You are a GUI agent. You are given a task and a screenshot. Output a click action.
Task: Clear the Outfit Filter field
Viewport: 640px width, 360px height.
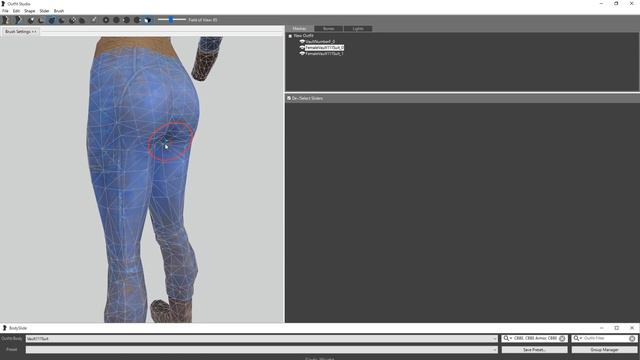pos(632,338)
